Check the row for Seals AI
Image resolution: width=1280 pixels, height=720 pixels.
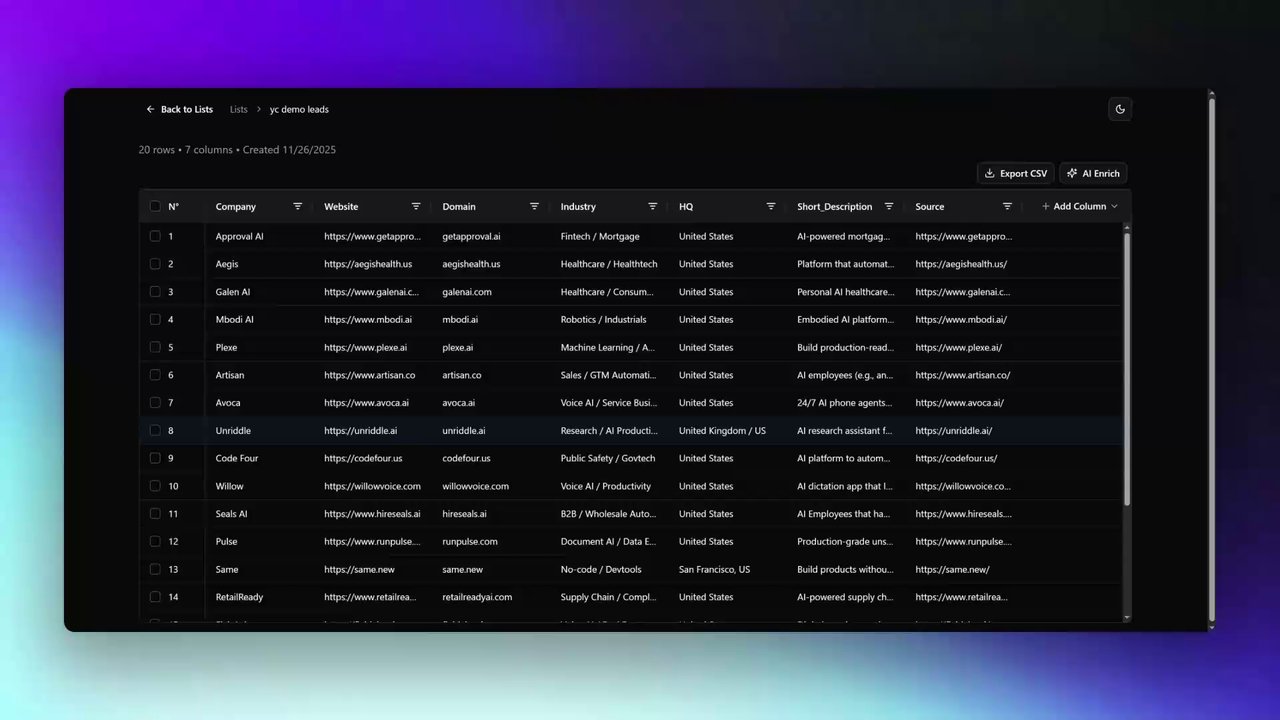(x=155, y=513)
